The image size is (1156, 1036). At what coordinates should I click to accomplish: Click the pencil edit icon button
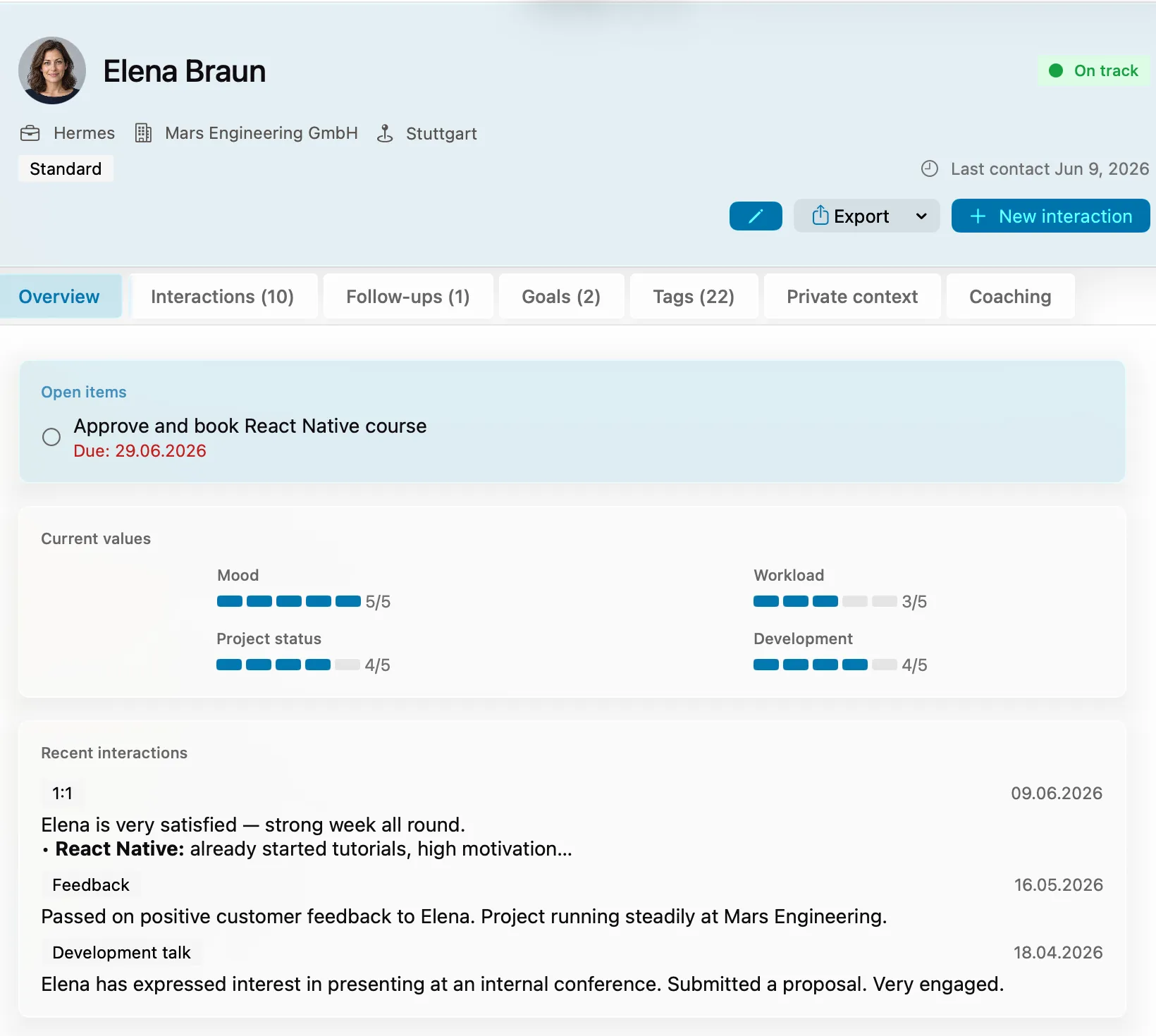[x=756, y=216]
